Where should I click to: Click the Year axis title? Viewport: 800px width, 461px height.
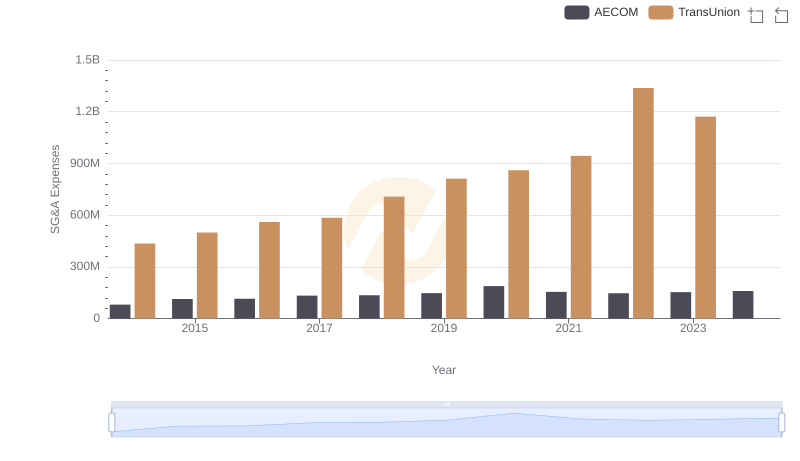pyautogui.click(x=444, y=370)
